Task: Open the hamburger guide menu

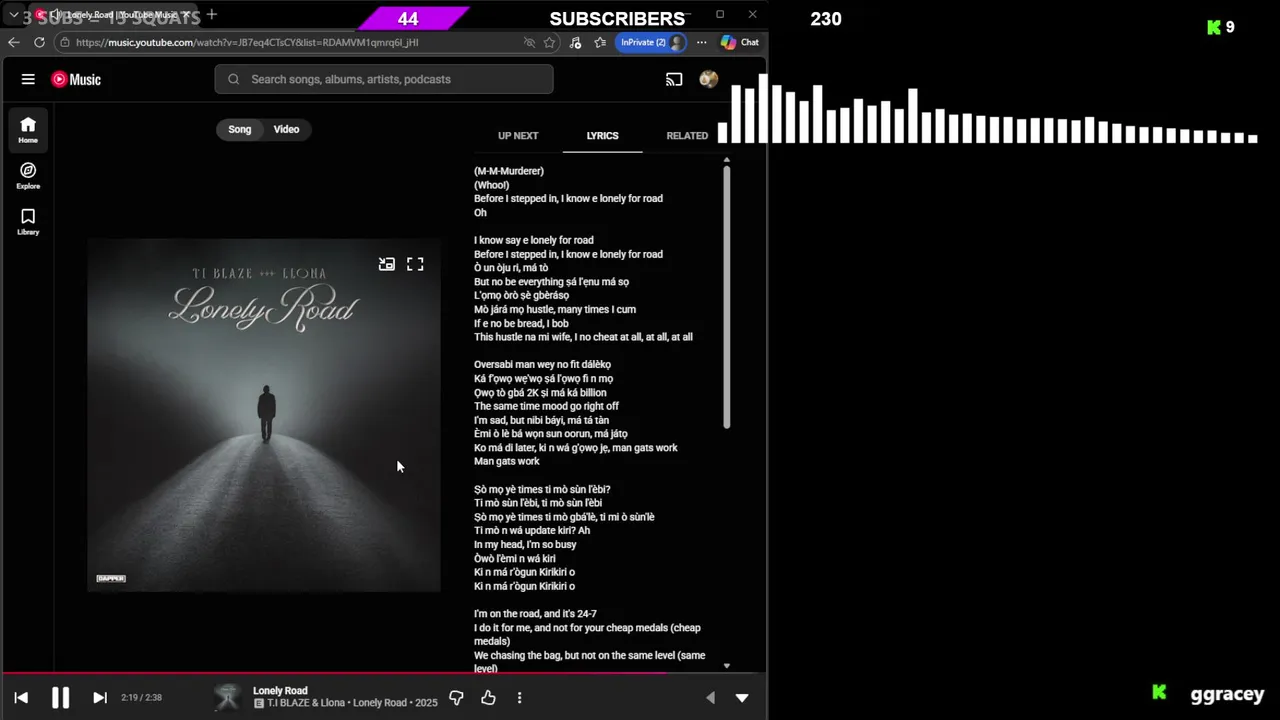Action: [x=28, y=79]
